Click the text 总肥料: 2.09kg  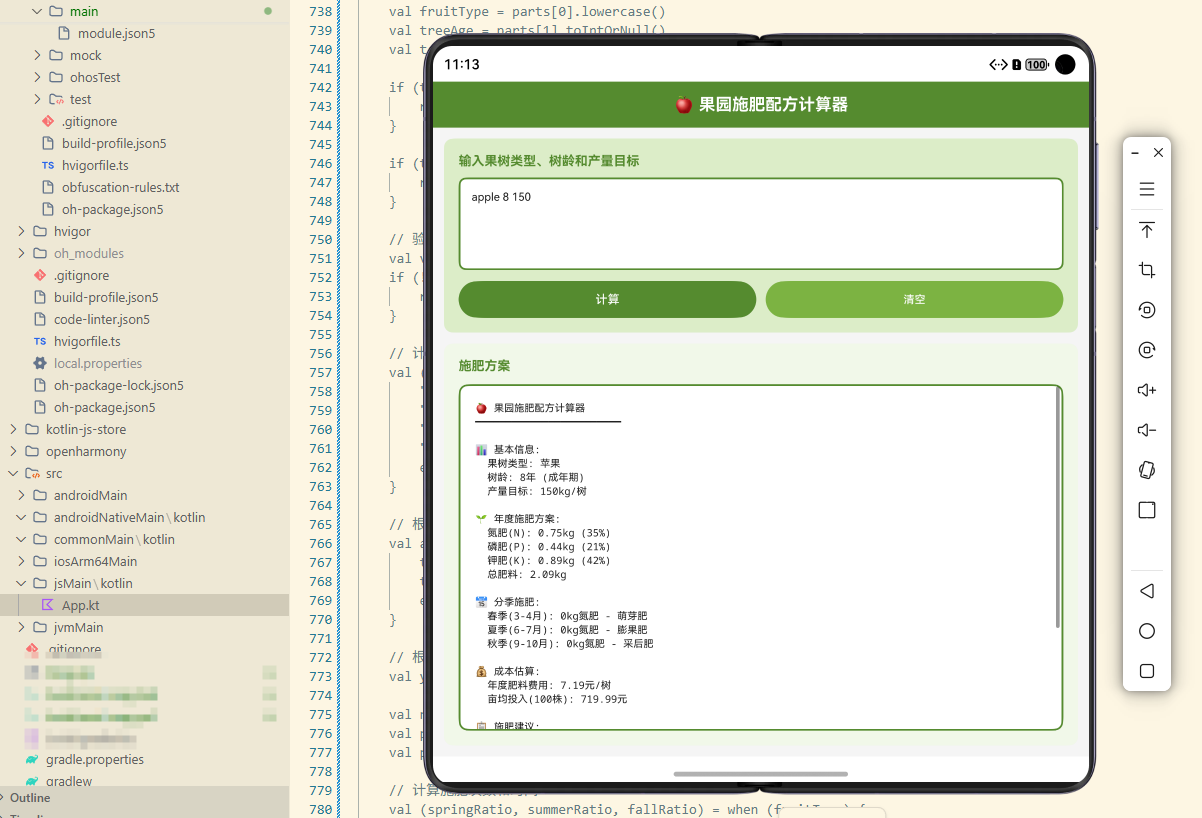(527, 575)
